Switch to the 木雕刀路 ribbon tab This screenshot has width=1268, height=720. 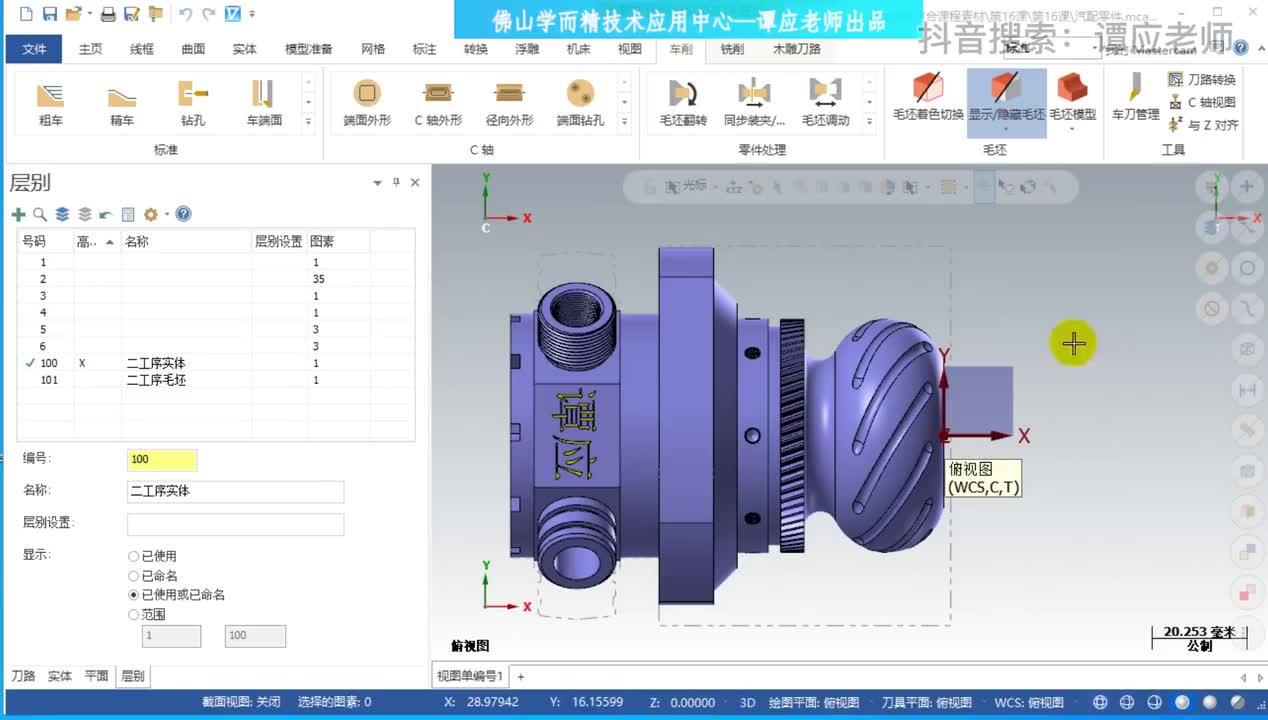coord(796,49)
